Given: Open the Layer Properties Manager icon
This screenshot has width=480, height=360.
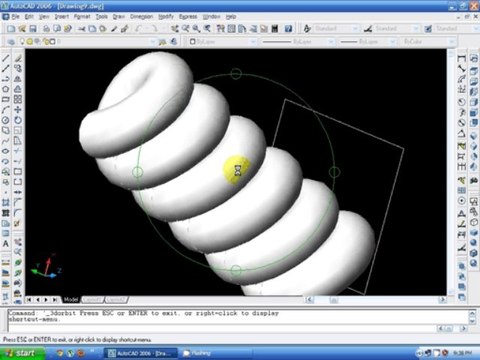Looking at the screenshot, I should [x=11, y=42].
